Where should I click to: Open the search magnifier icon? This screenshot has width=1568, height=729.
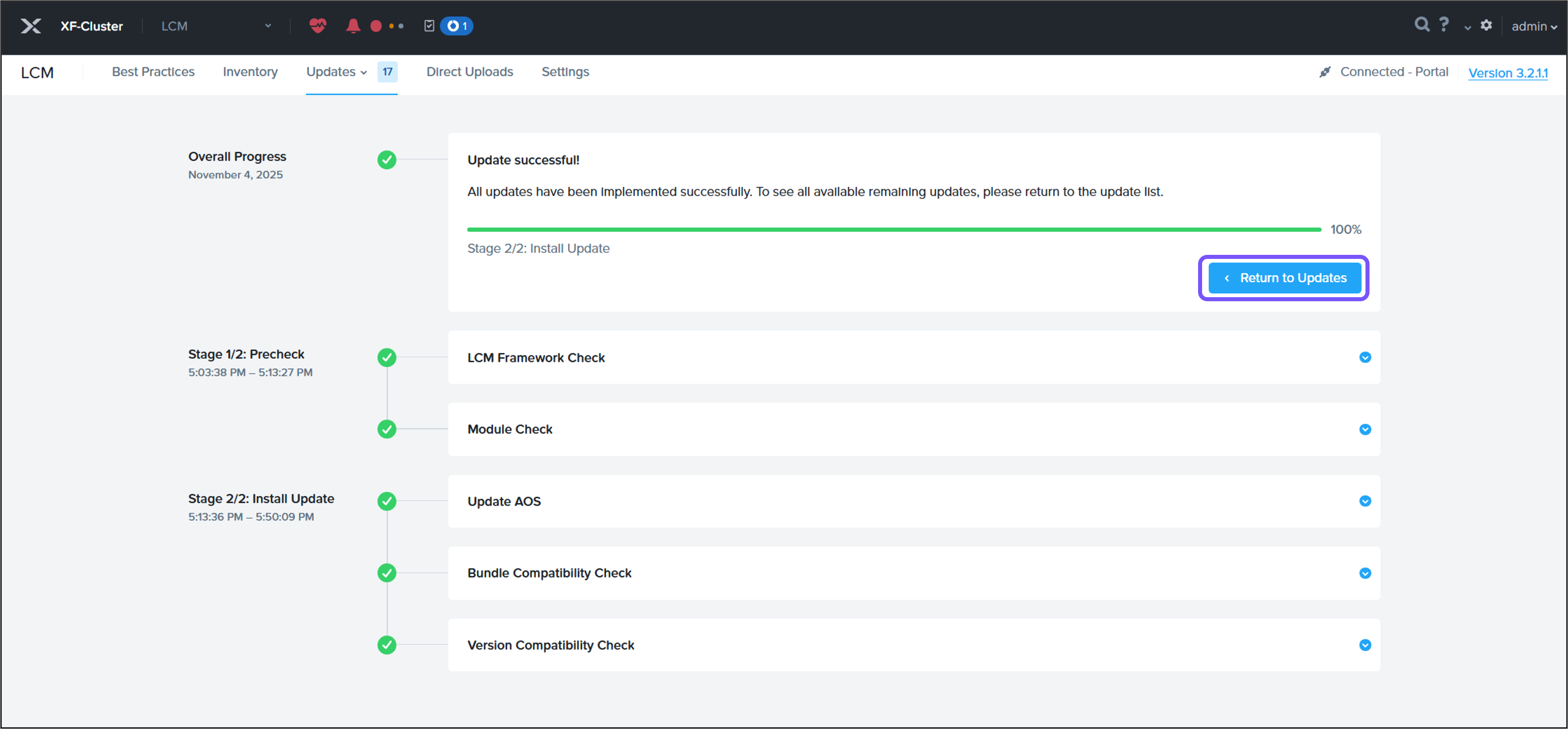click(1421, 24)
